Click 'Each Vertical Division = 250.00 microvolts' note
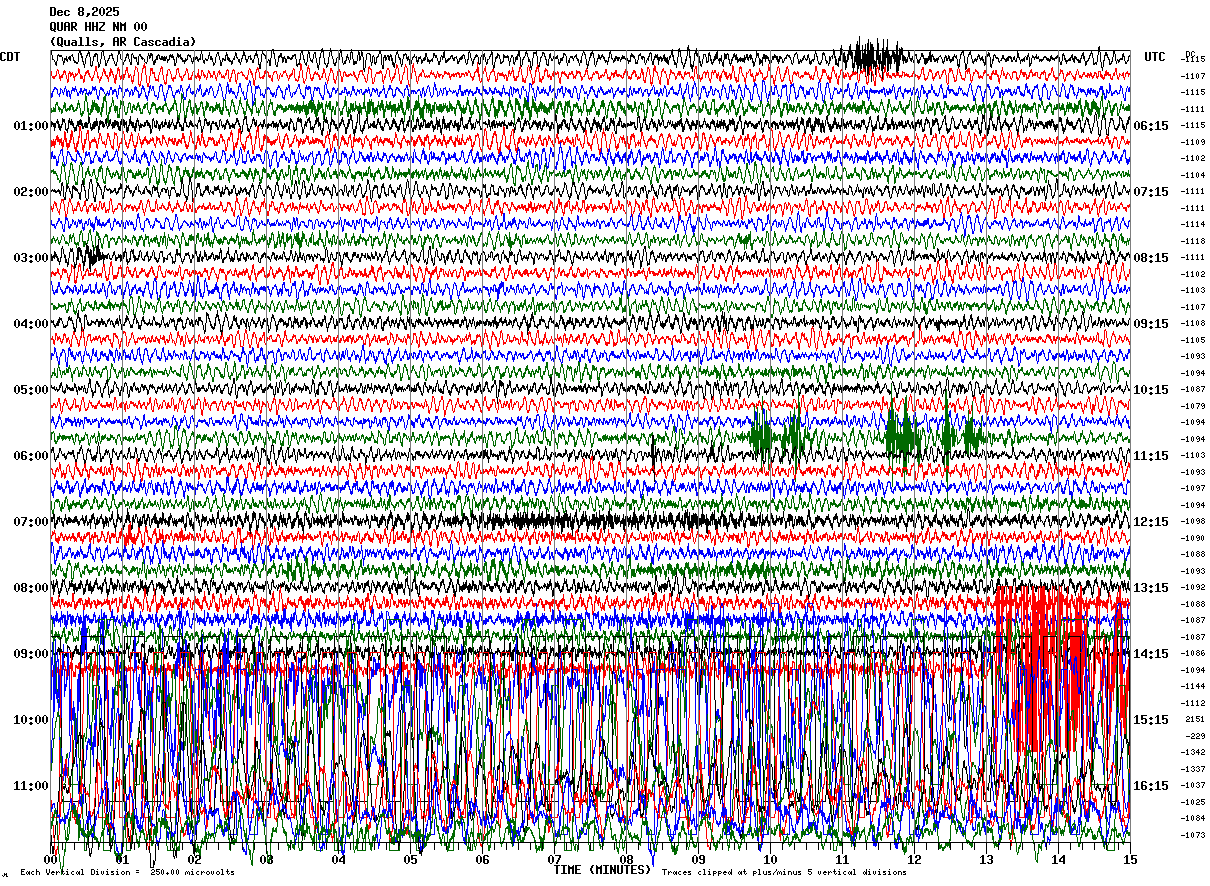1210x886 pixels. [127, 873]
